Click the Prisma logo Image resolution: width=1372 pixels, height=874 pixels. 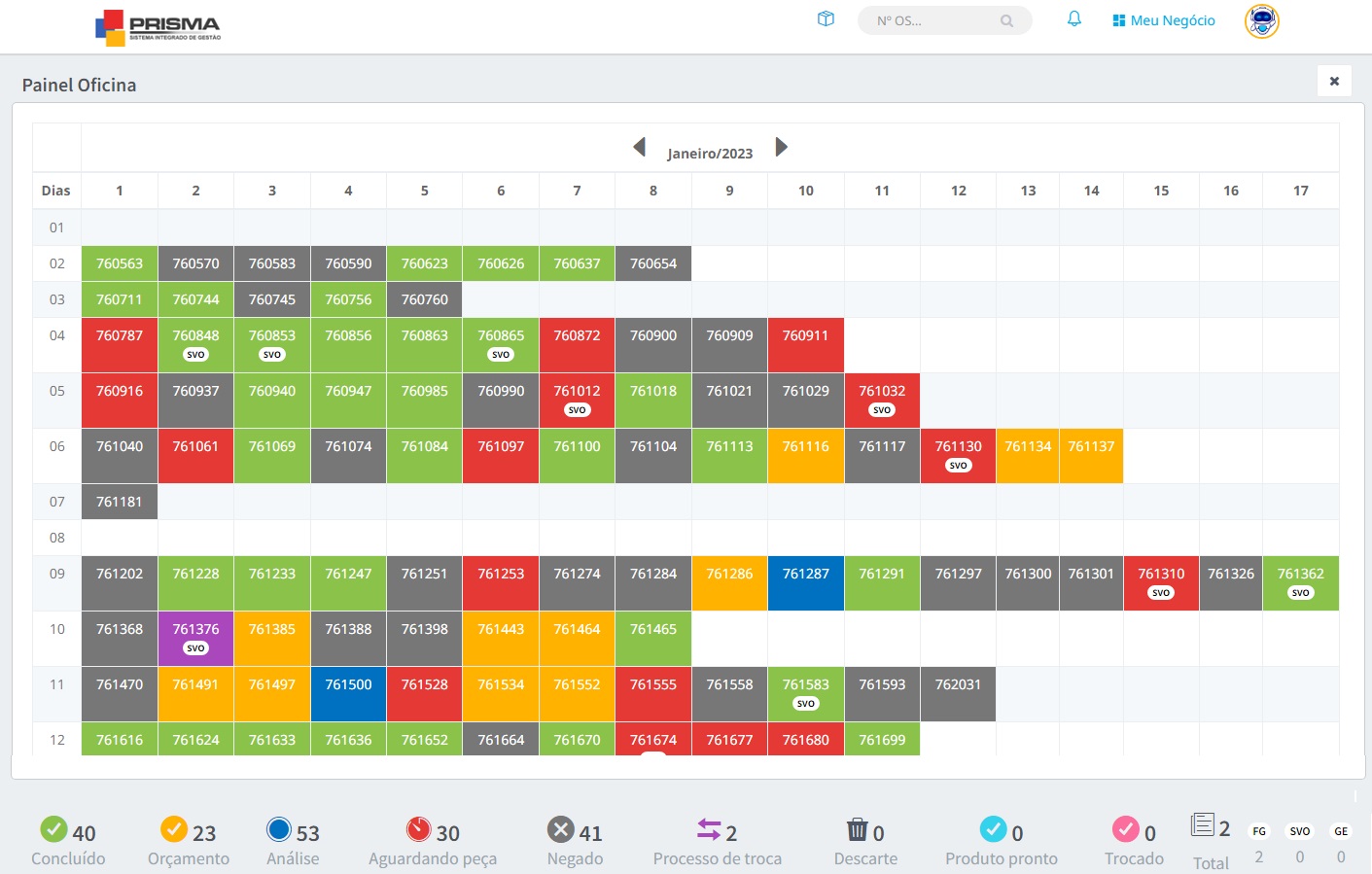click(x=158, y=26)
